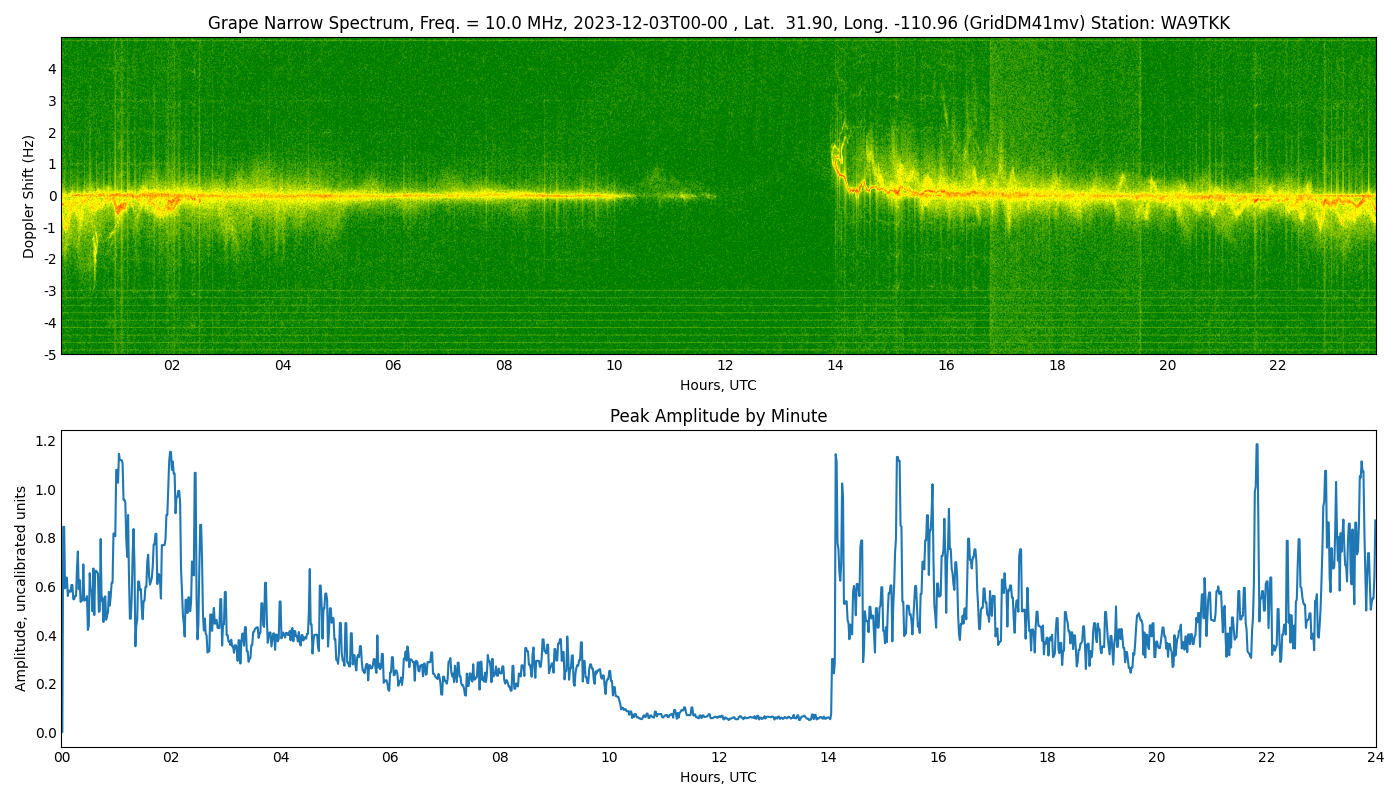Click spectrogram hour tick 18
Image resolution: width=1400 pixels, height=800 pixels.
1057,366
